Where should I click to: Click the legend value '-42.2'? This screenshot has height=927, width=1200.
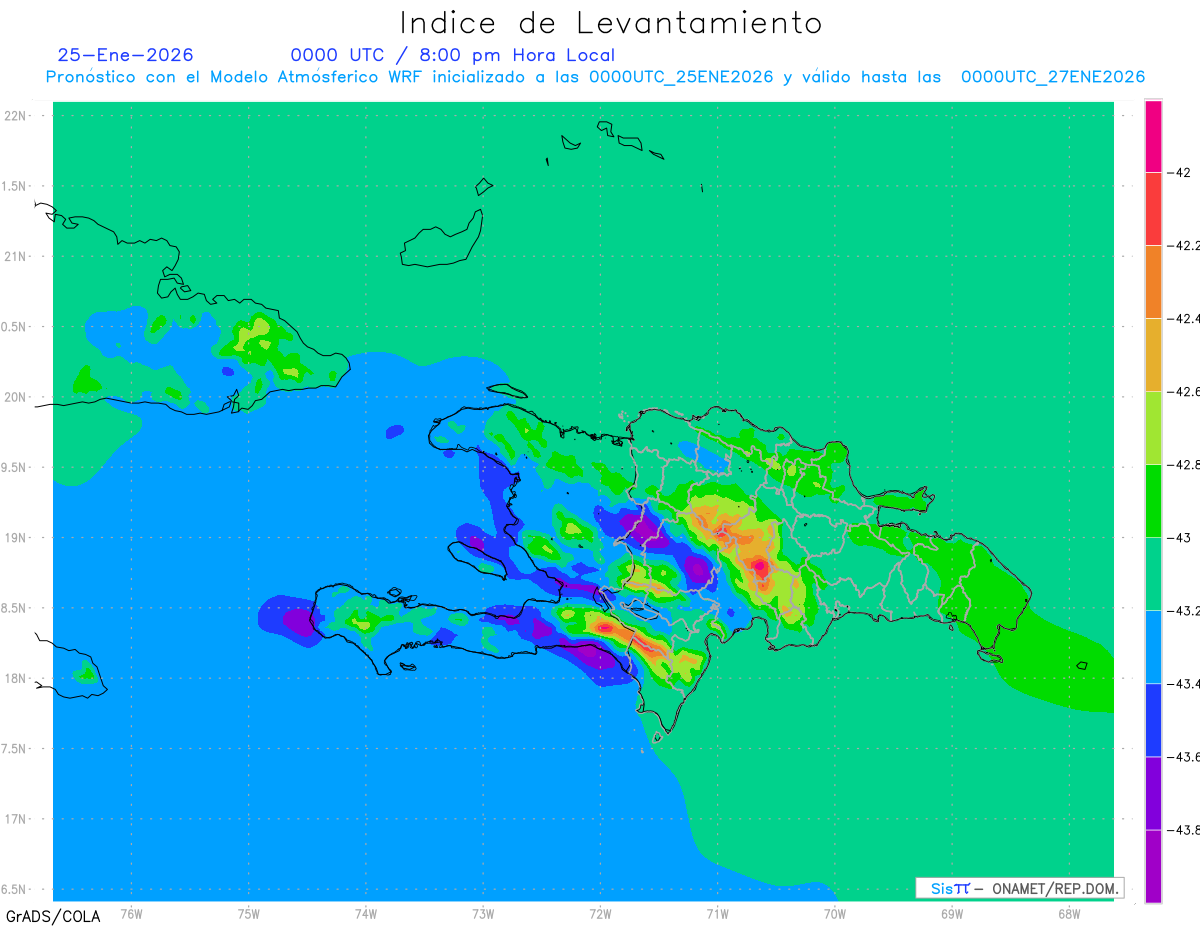1185,245
